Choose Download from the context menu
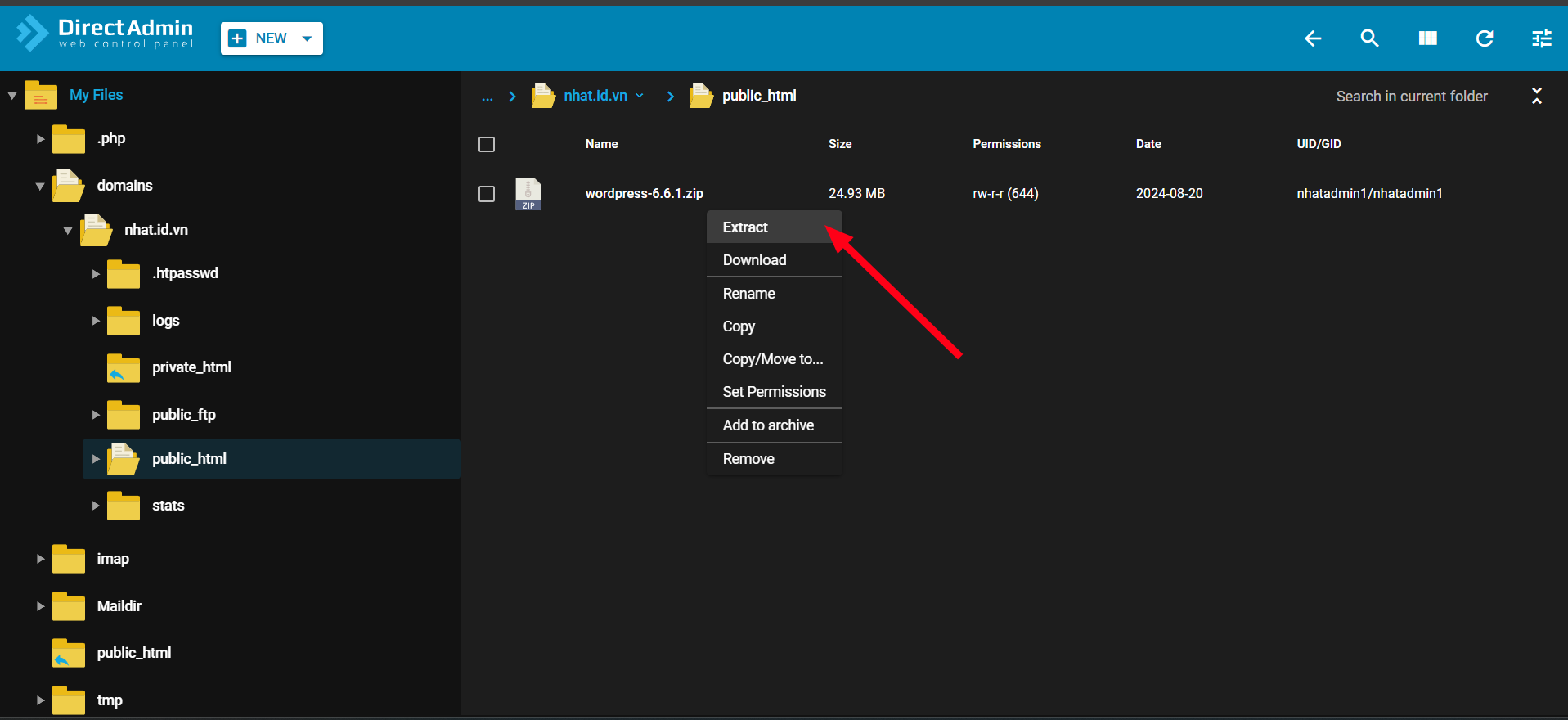 (775, 260)
